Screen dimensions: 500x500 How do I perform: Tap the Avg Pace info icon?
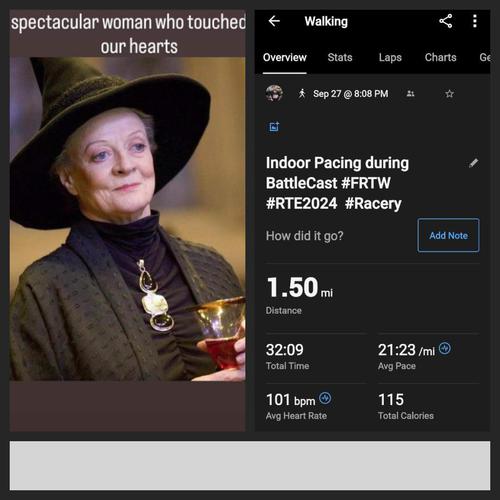445,348
